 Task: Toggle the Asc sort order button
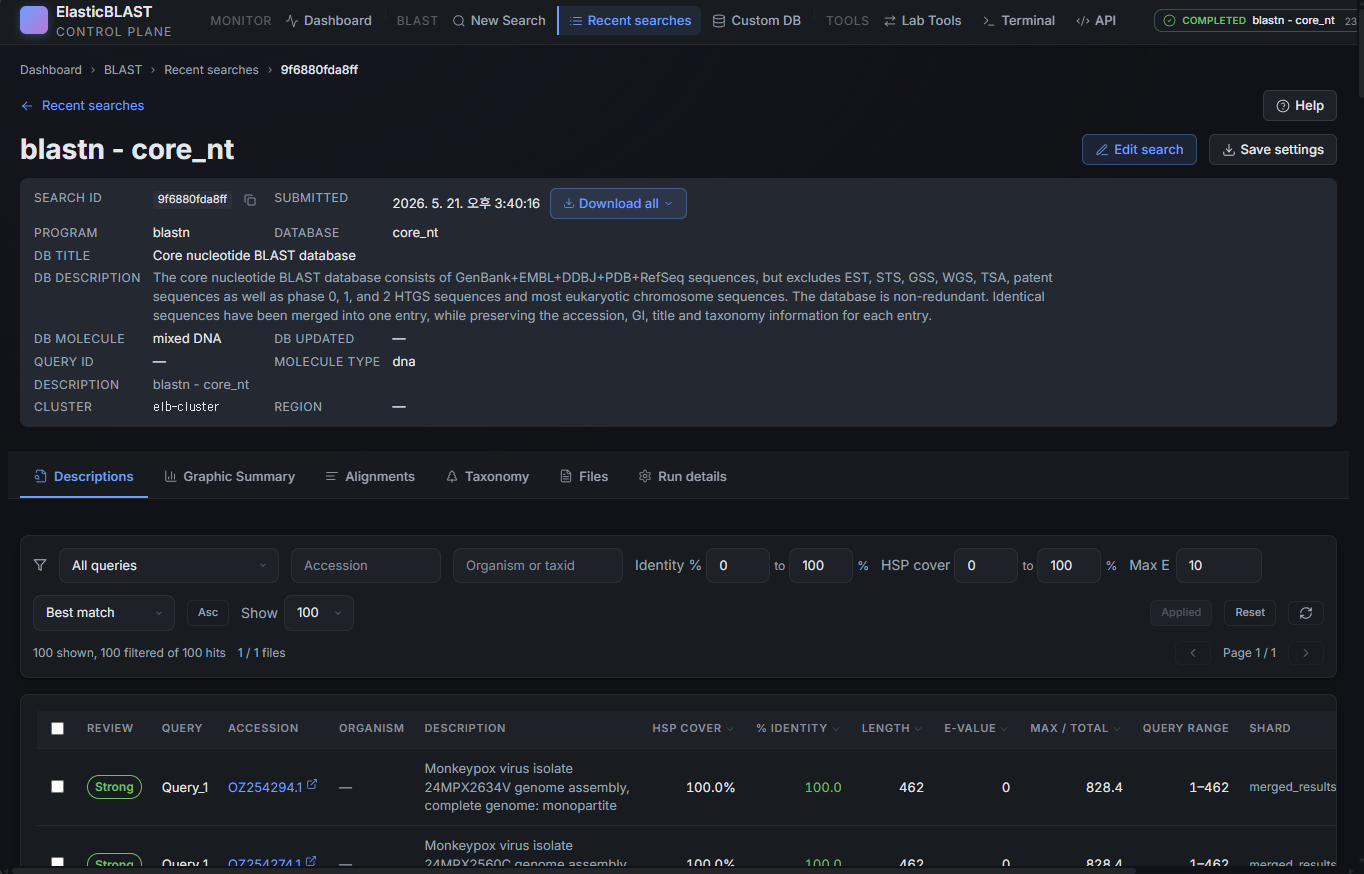coord(208,613)
